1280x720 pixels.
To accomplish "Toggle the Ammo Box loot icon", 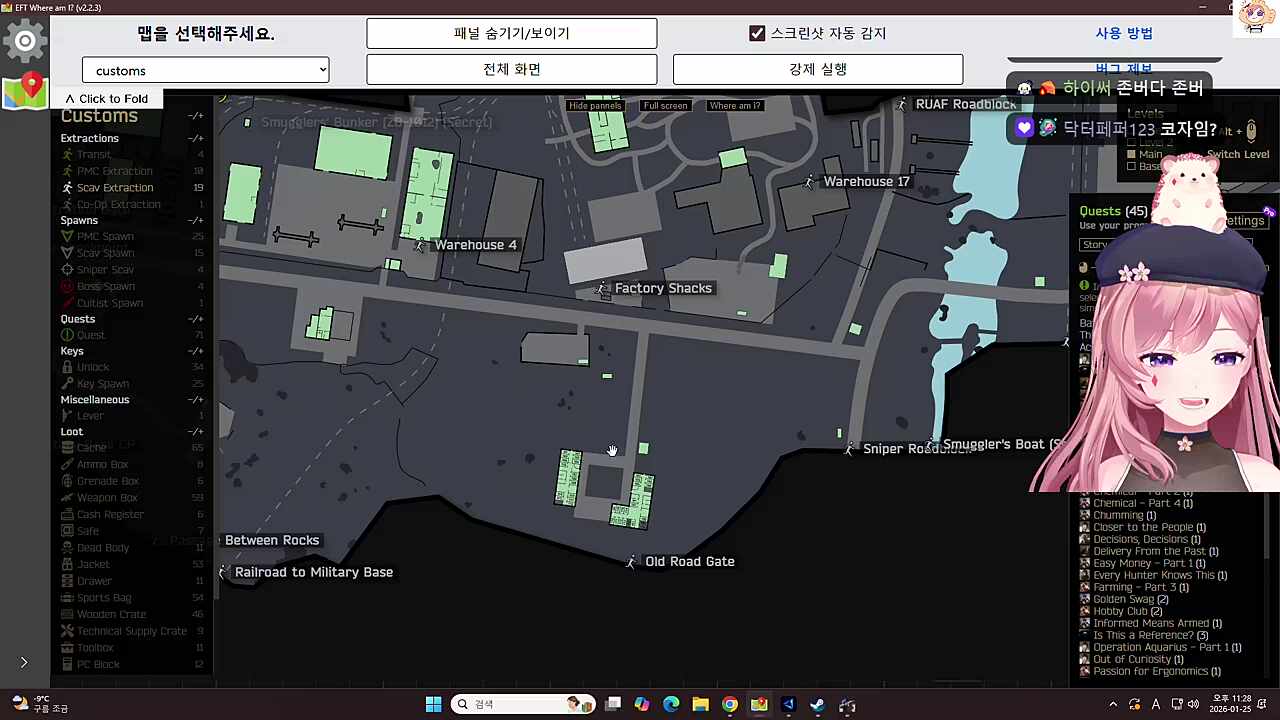I will pyautogui.click(x=67, y=465).
